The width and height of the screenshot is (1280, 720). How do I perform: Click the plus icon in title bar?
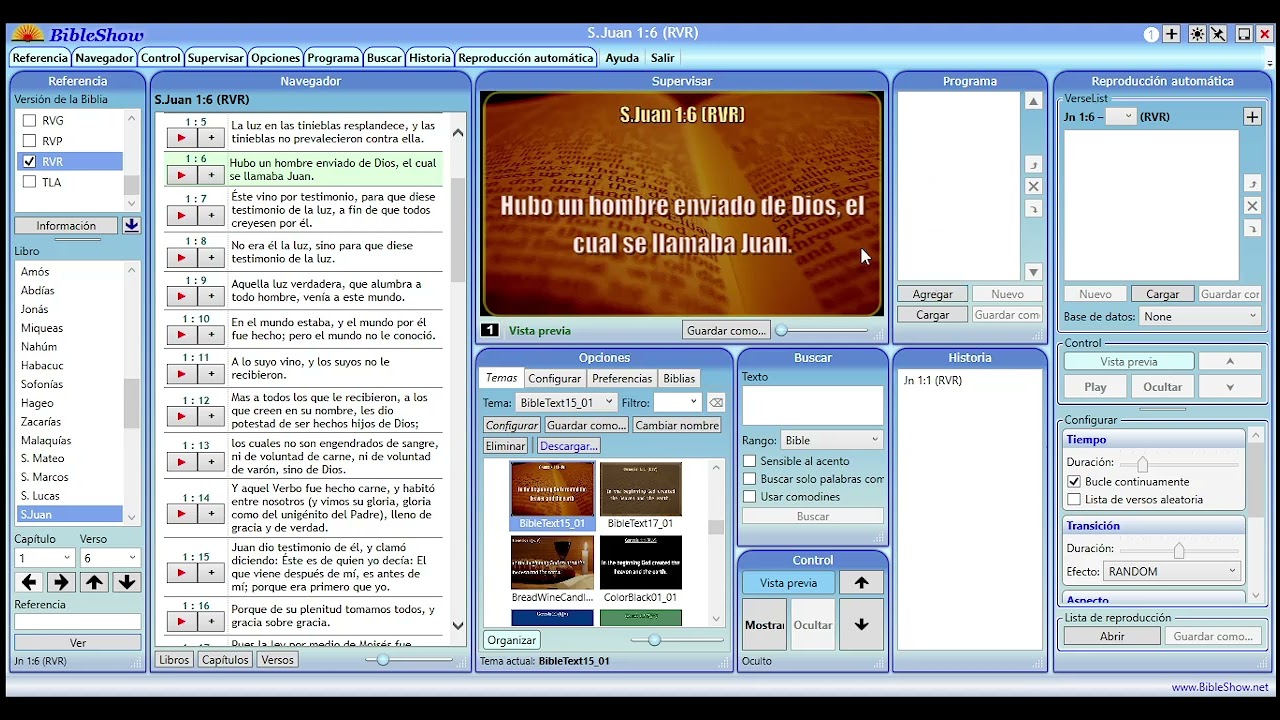pos(1172,34)
